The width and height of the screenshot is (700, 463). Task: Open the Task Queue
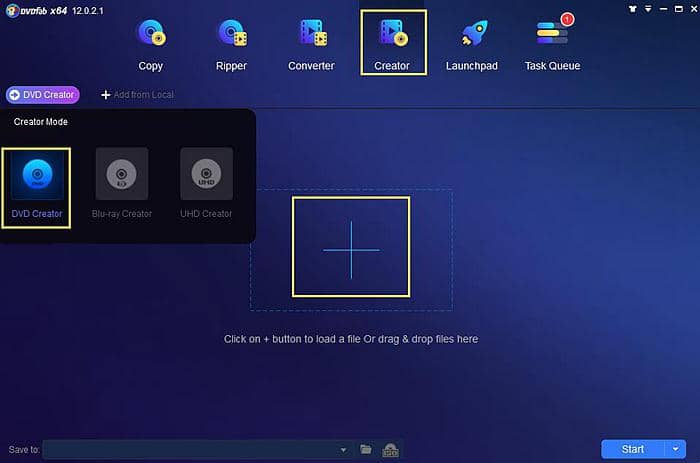(552, 45)
